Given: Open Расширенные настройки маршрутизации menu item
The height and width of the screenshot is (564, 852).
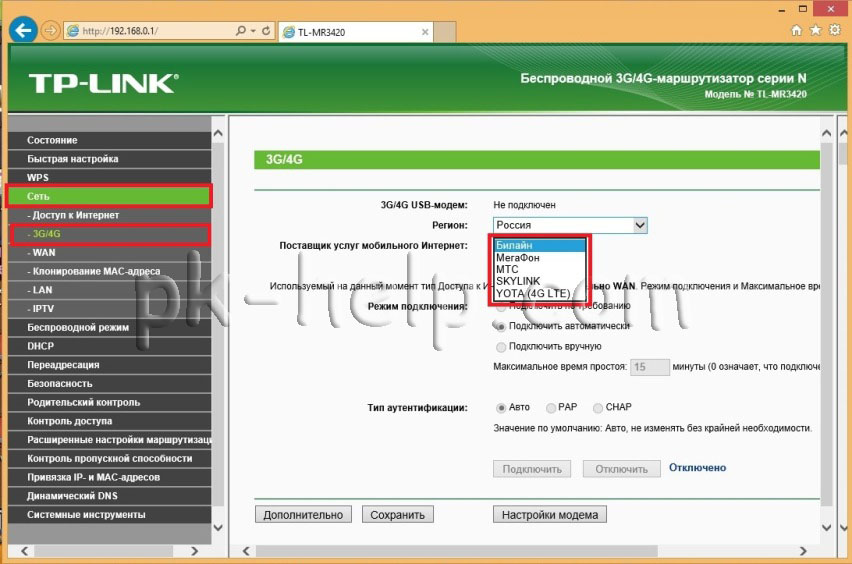Looking at the screenshot, I should click(110, 440).
